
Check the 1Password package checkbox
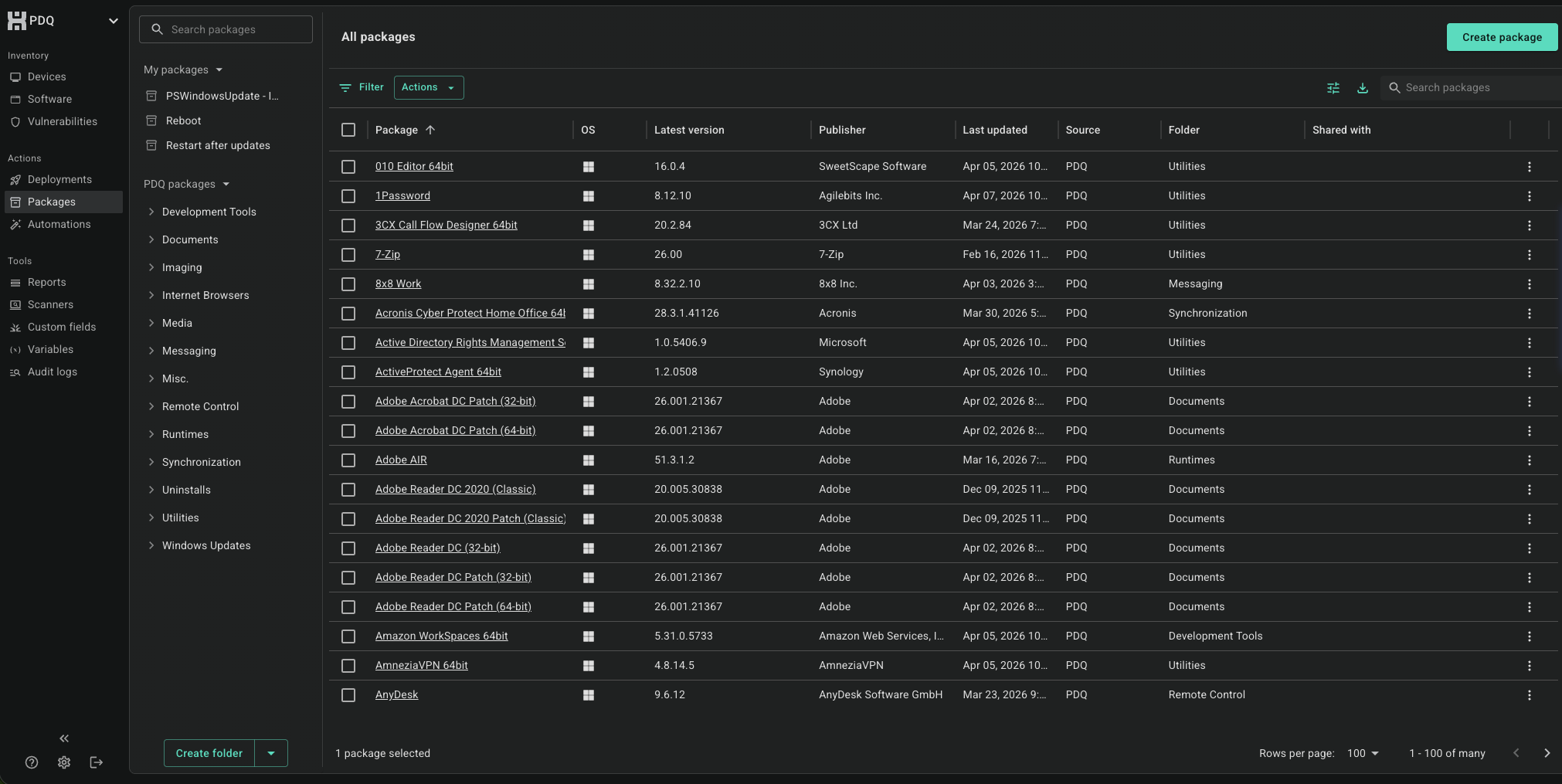[348, 196]
